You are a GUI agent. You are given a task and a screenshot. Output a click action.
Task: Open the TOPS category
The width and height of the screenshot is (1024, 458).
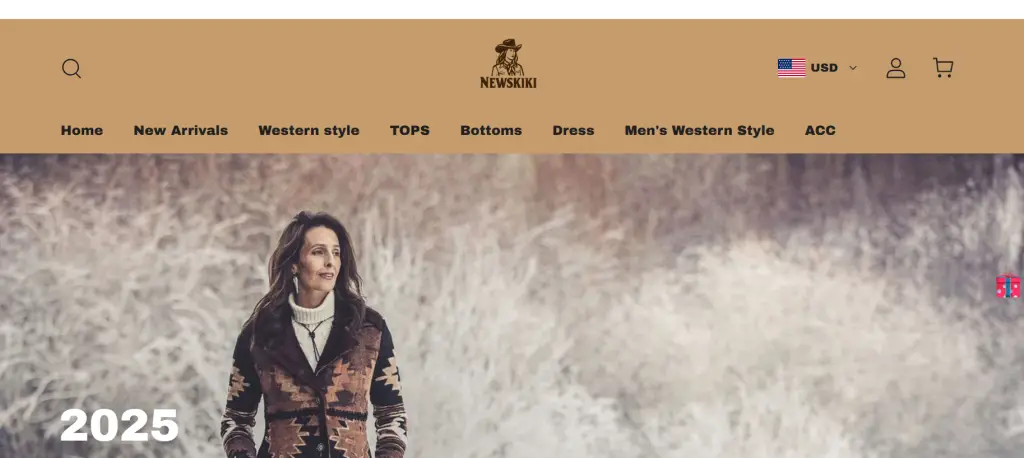tap(409, 130)
